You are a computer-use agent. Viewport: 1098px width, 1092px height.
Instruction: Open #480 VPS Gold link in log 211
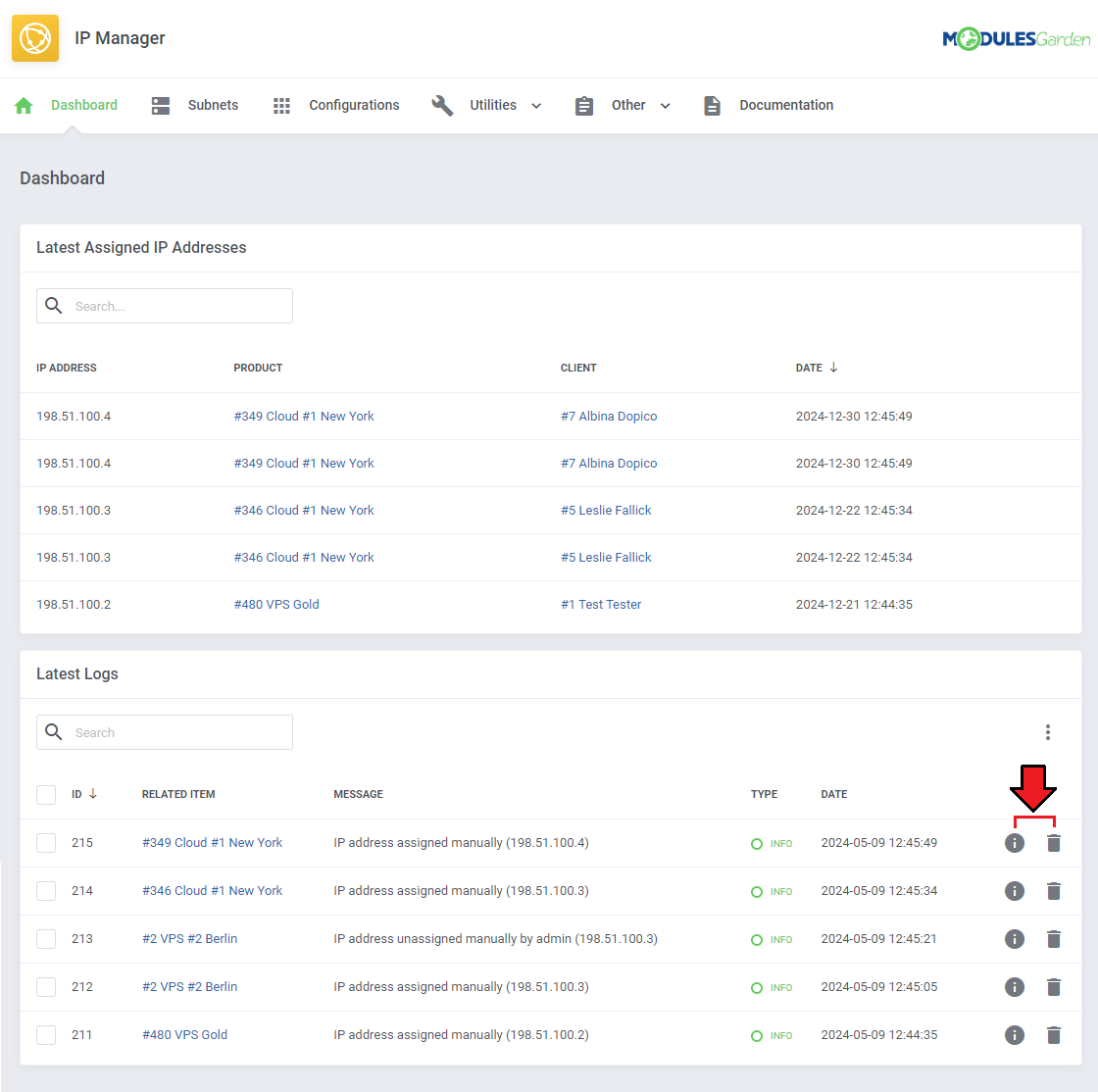click(185, 1034)
